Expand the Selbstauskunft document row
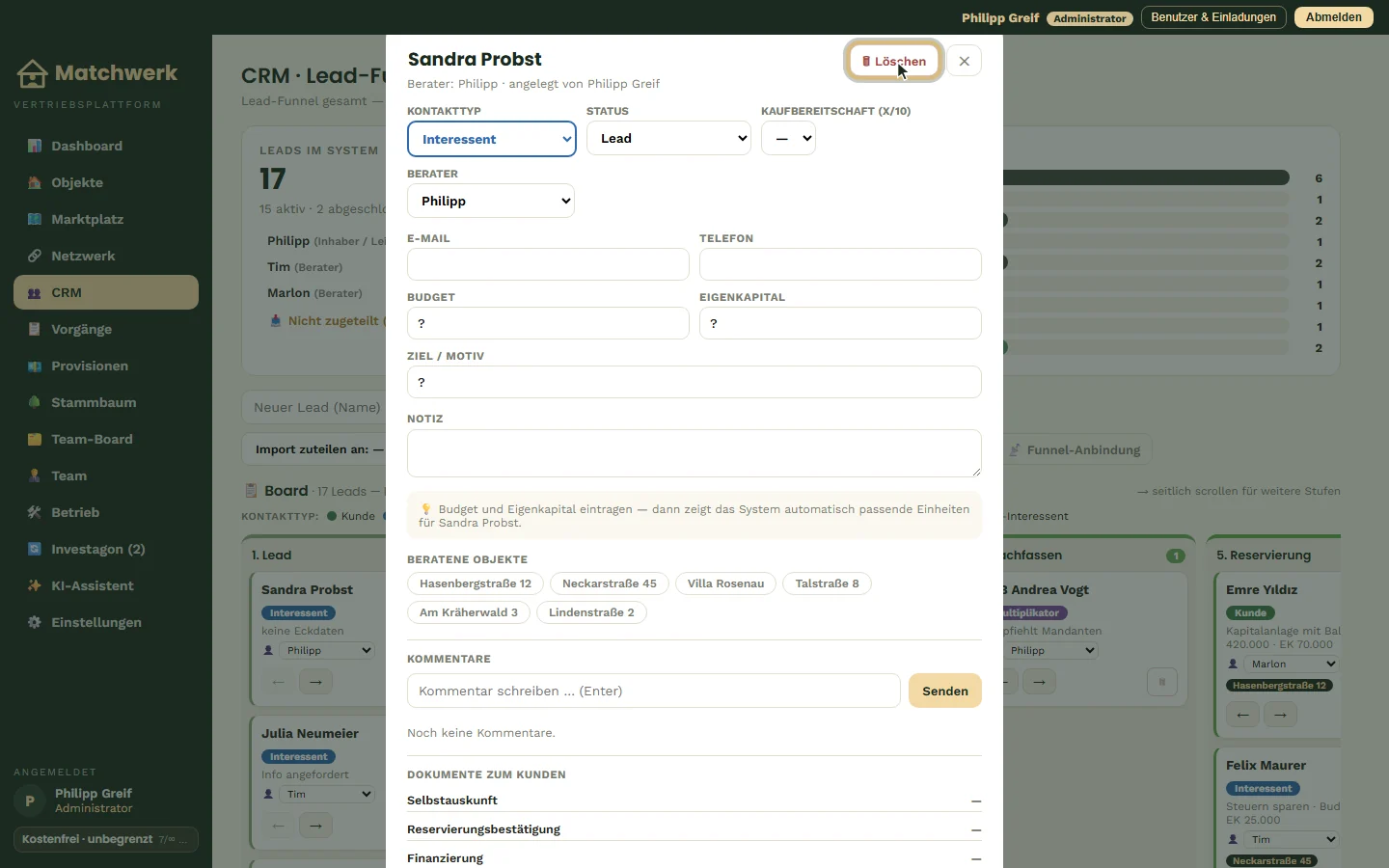This screenshot has height=868, width=1389. [694, 800]
